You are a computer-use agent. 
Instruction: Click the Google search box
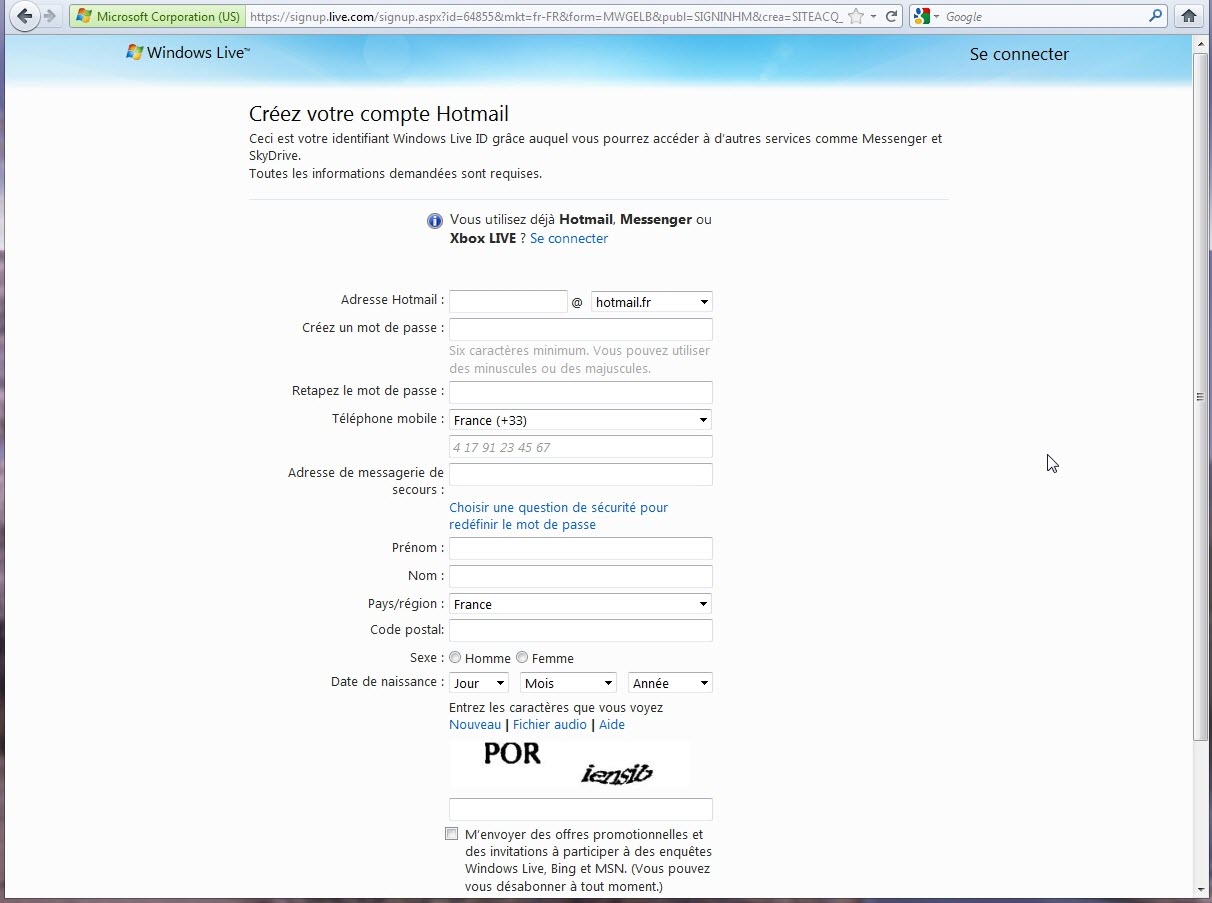1043,17
